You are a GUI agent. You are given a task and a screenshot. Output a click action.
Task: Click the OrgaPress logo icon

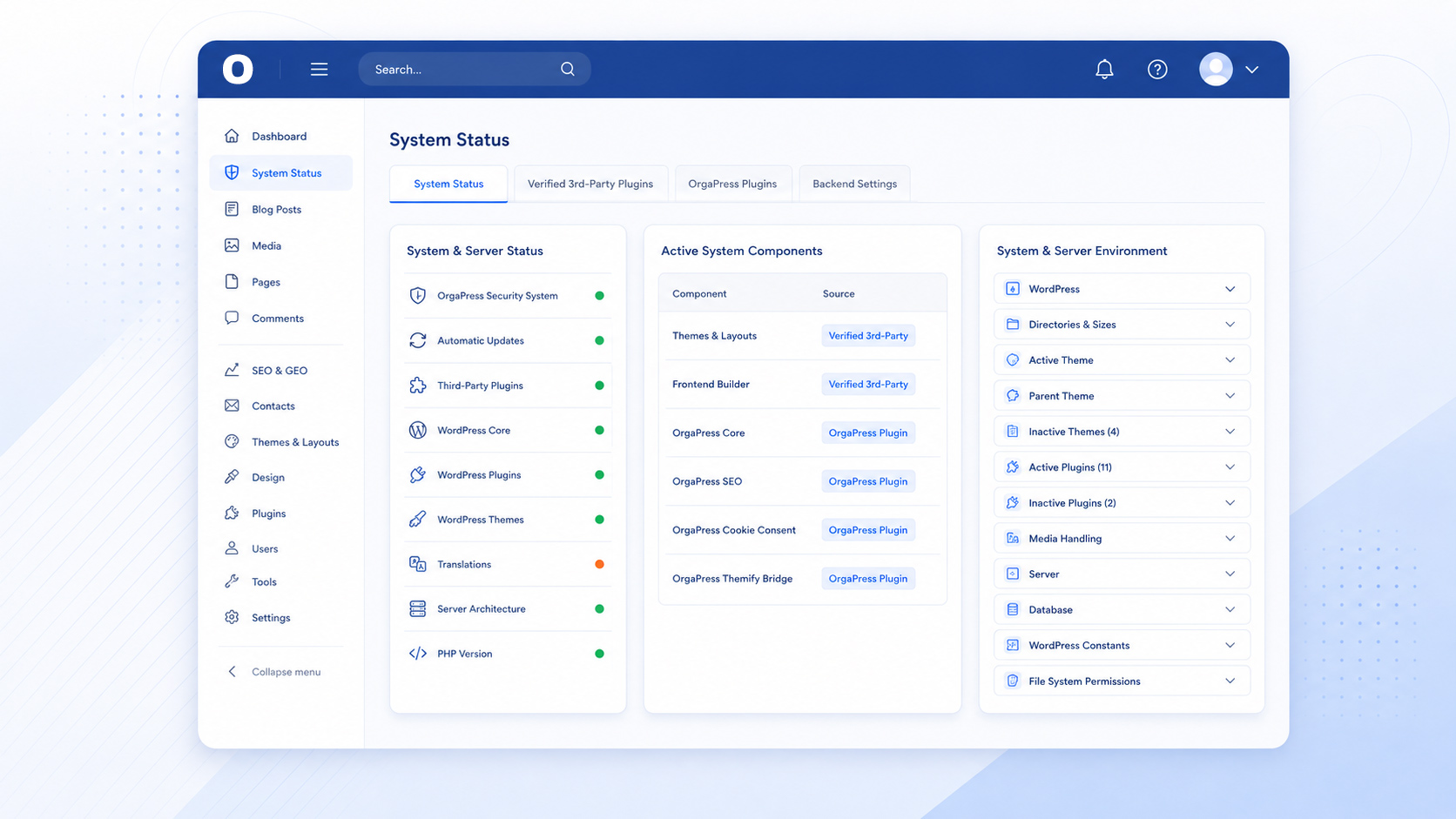pos(238,69)
